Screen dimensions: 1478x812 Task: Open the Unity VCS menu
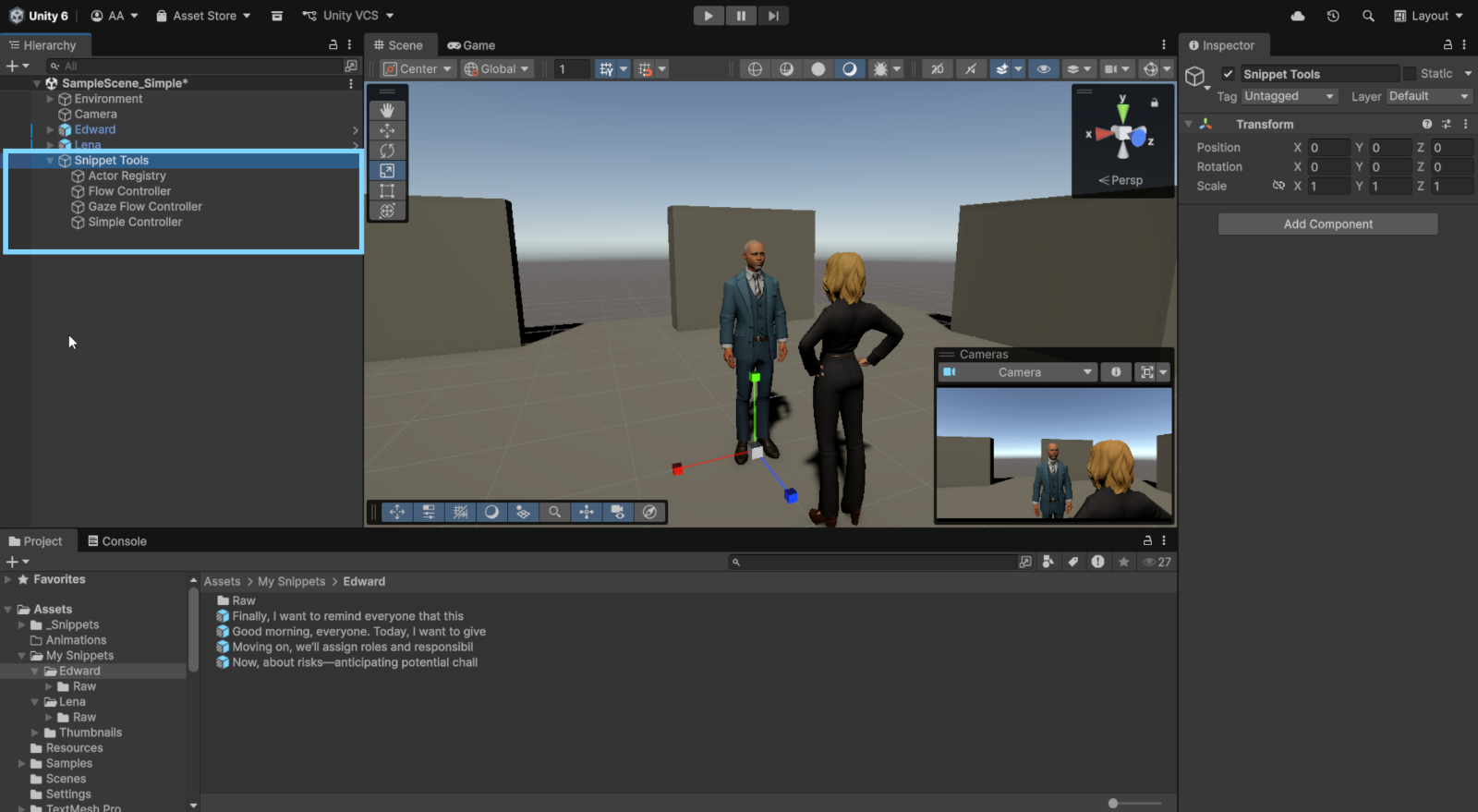[x=348, y=16]
